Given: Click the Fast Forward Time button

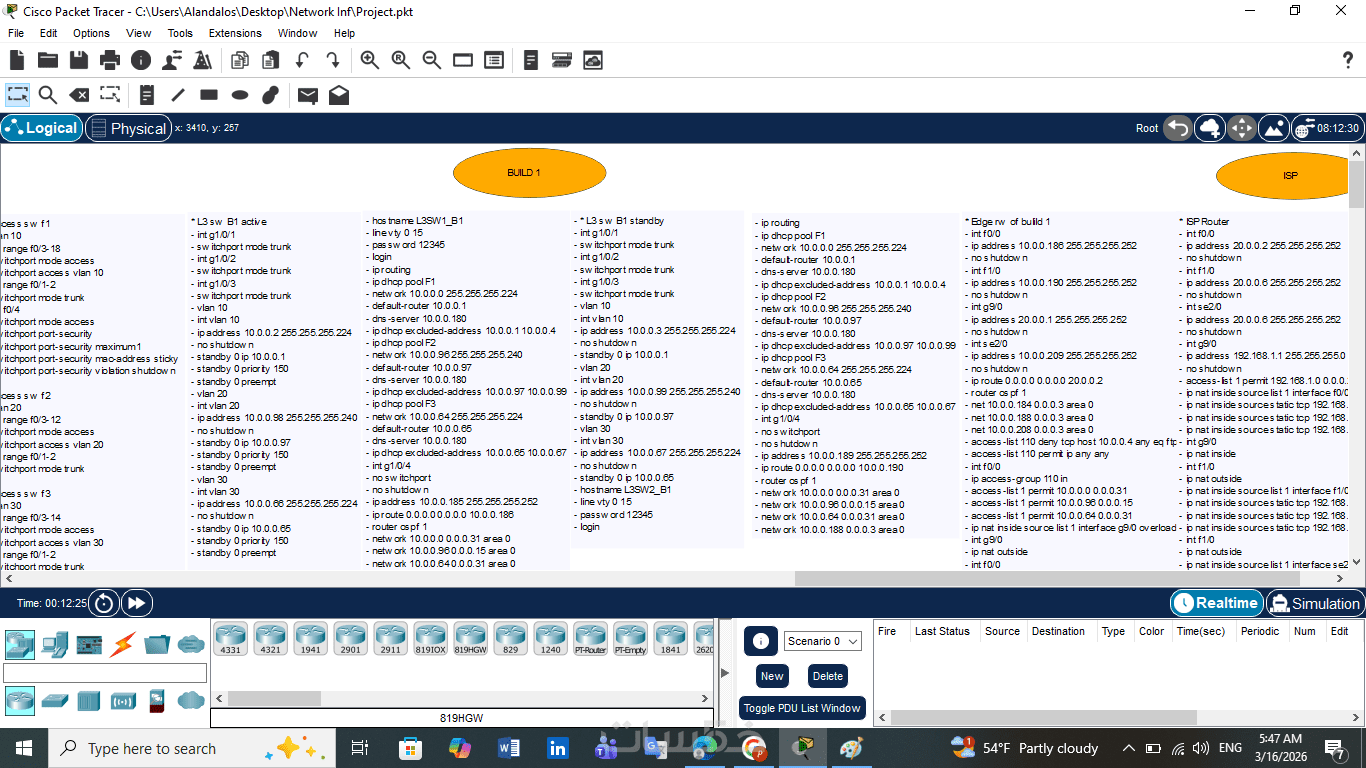Looking at the screenshot, I should coord(137,603).
